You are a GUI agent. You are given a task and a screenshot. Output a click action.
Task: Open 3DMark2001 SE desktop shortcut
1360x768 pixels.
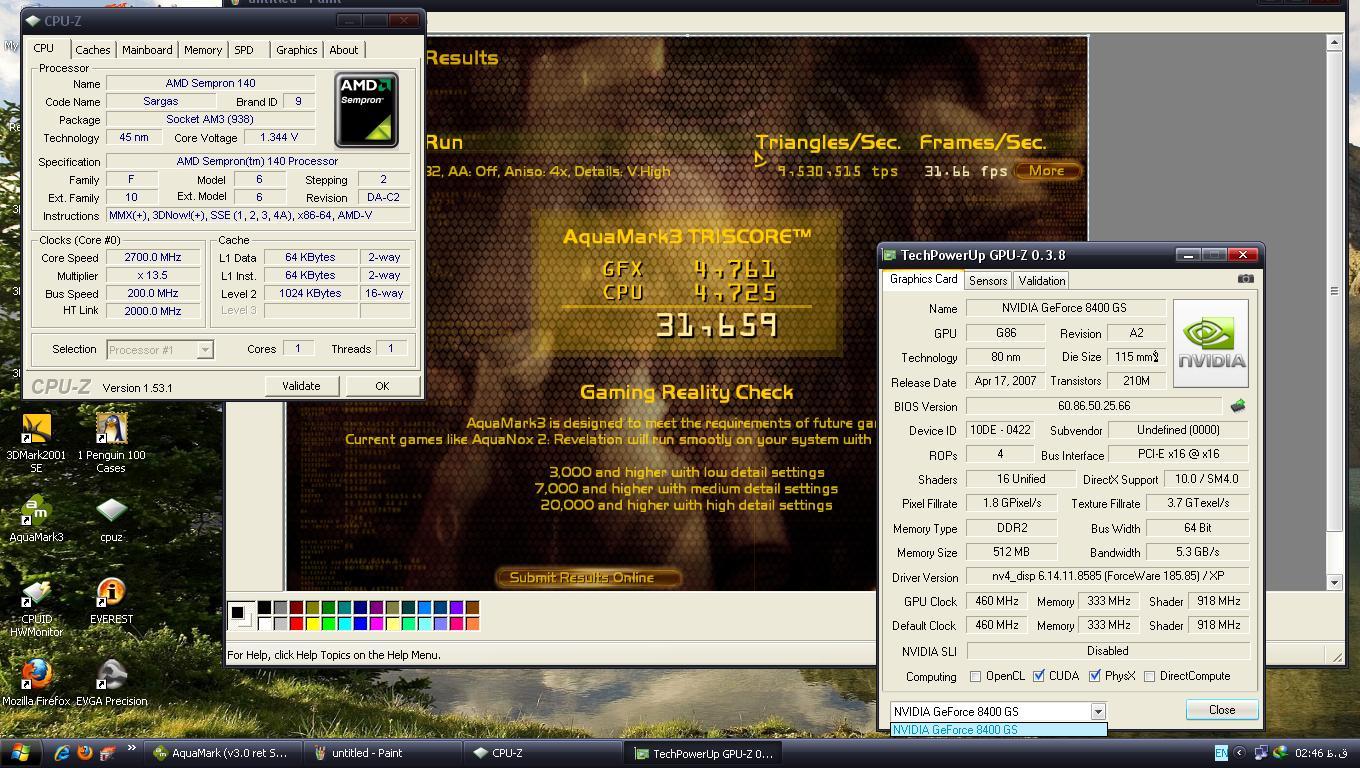pyautogui.click(x=36, y=444)
